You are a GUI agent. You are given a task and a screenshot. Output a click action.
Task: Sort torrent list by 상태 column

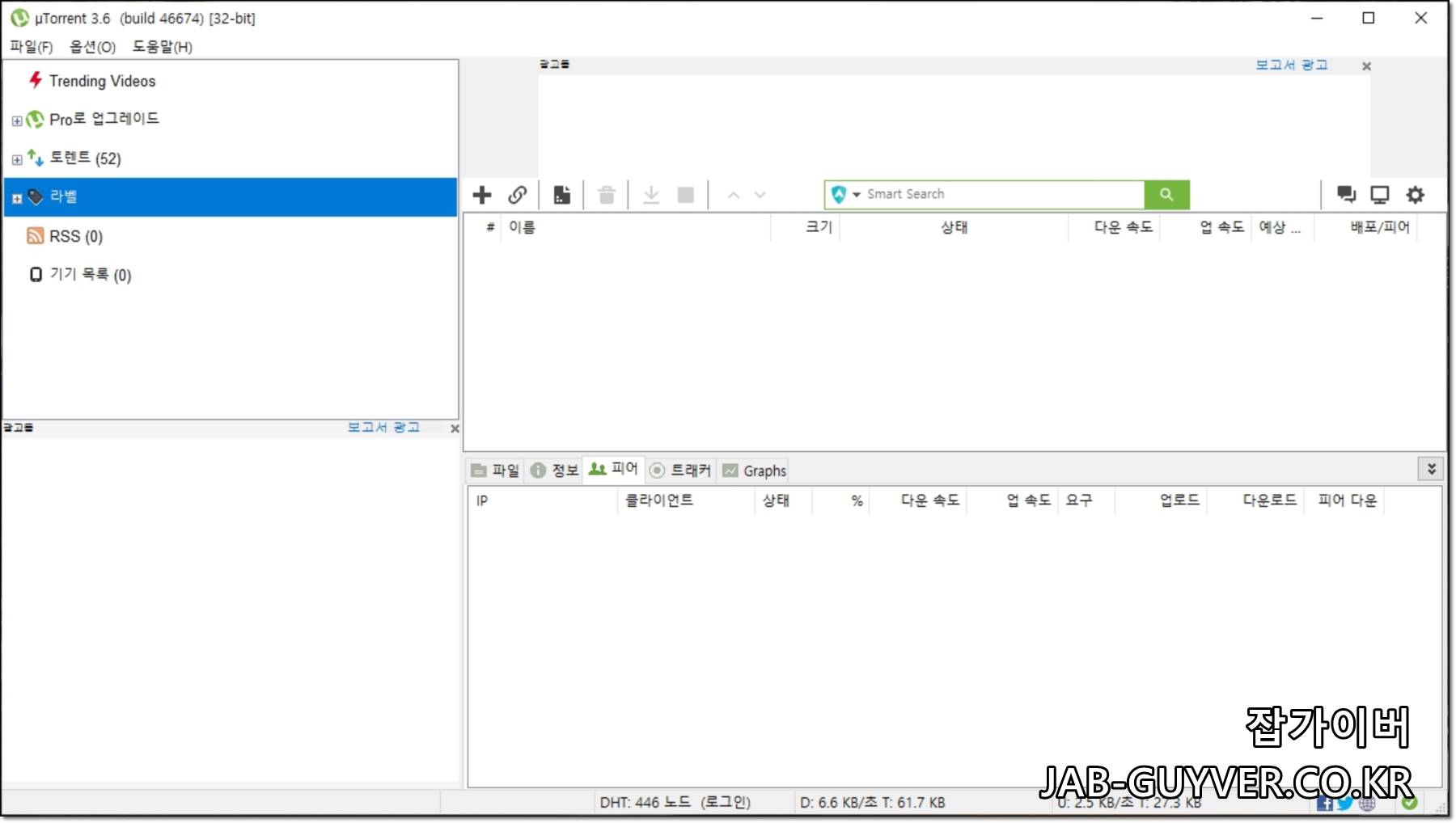click(954, 227)
